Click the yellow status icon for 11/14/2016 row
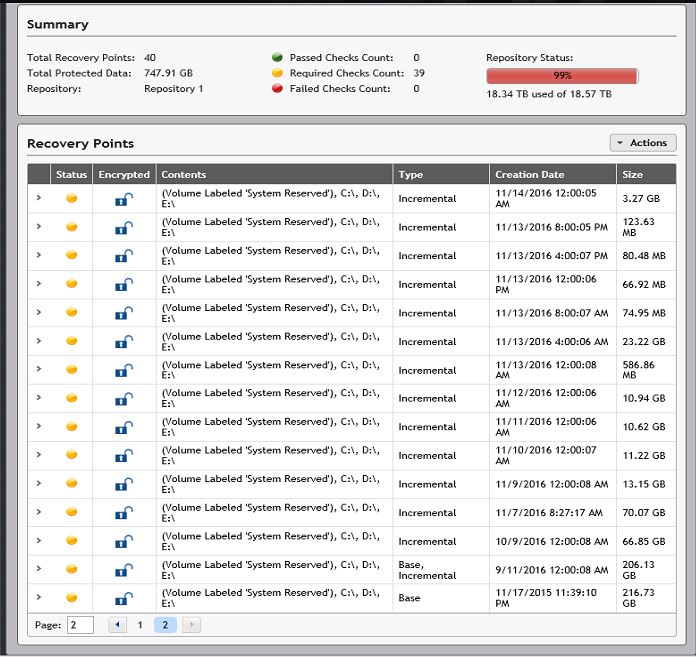Screen dimensions: 696x657 [x=71, y=198]
